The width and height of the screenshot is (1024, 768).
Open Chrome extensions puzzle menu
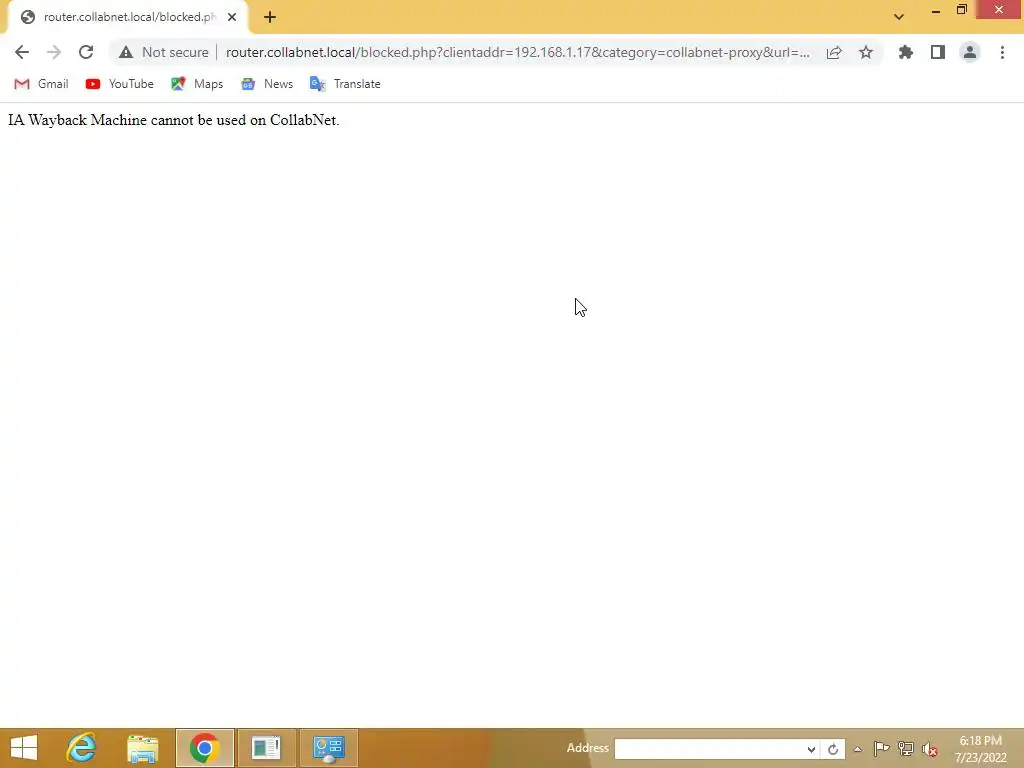click(x=906, y=52)
